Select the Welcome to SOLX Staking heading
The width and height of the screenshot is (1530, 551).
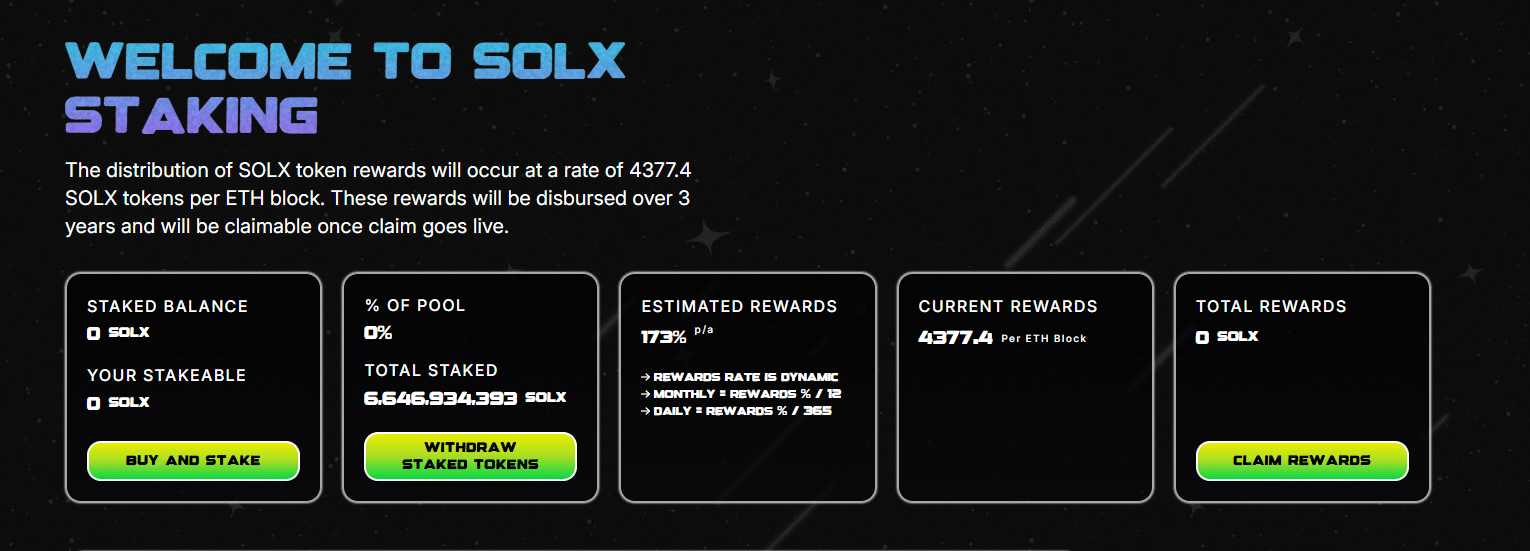345,88
